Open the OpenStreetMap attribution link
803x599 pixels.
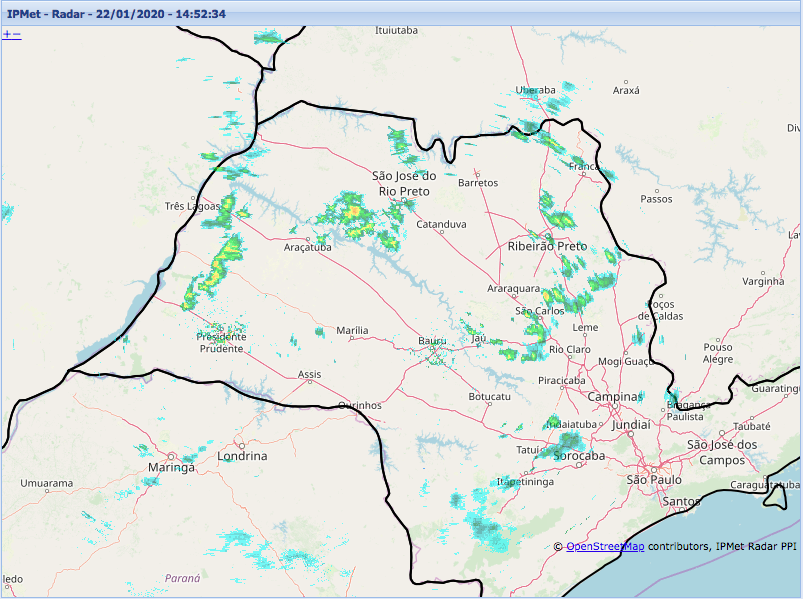(x=605, y=547)
